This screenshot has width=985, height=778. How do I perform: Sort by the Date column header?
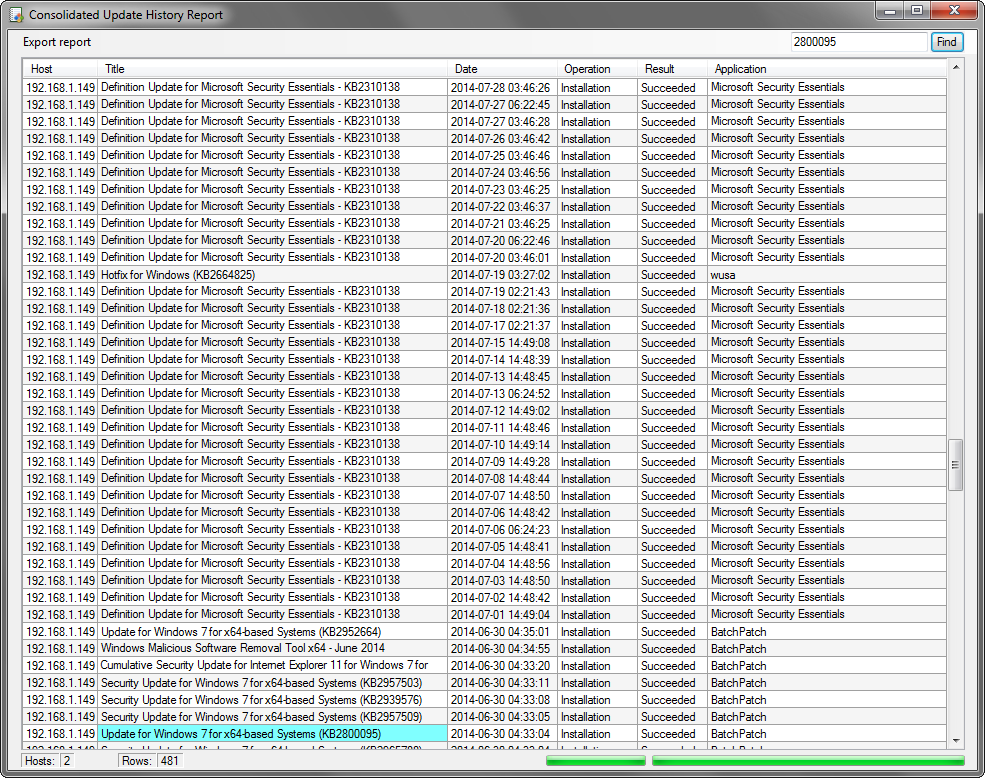(x=502, y=69)
